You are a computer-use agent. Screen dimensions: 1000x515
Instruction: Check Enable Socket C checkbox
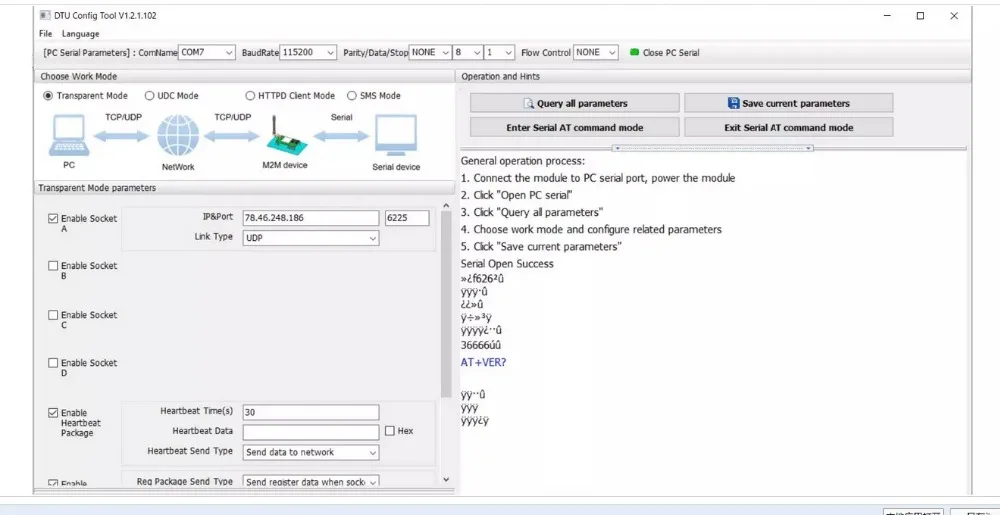coord(53,315)
